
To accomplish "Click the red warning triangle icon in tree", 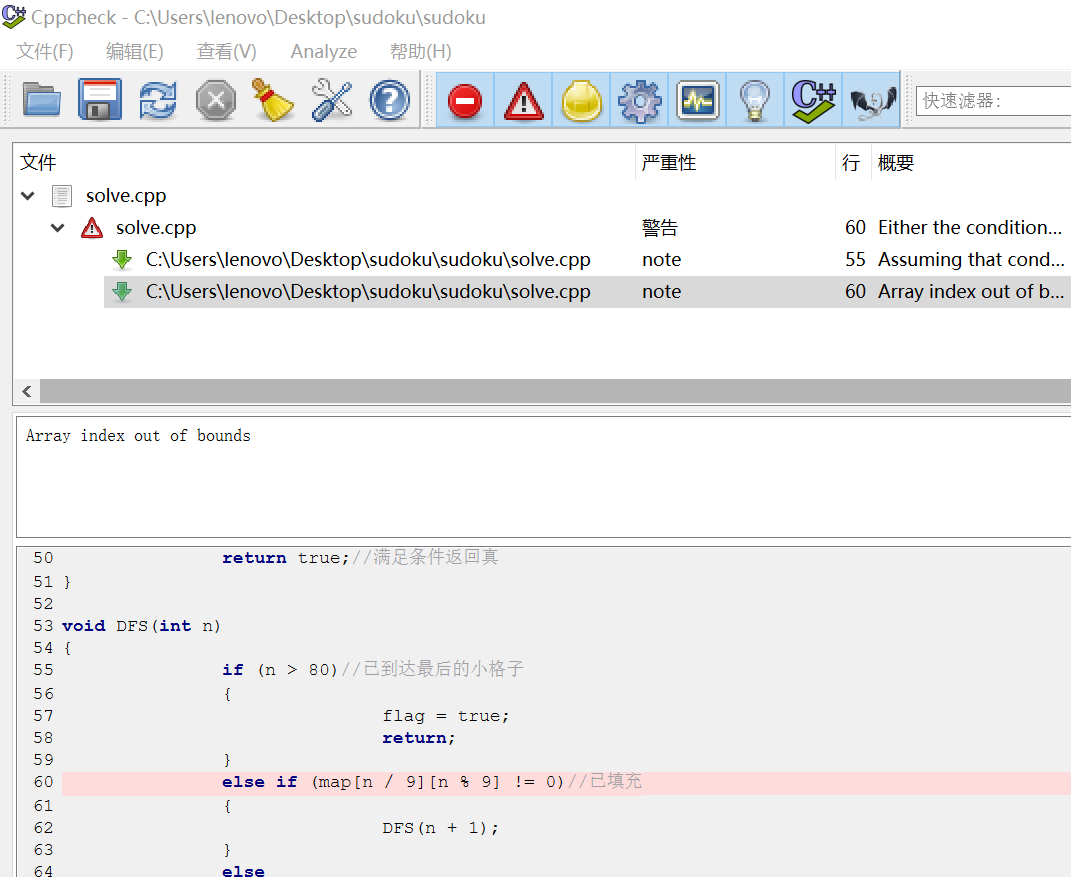I will click(92, 227).
